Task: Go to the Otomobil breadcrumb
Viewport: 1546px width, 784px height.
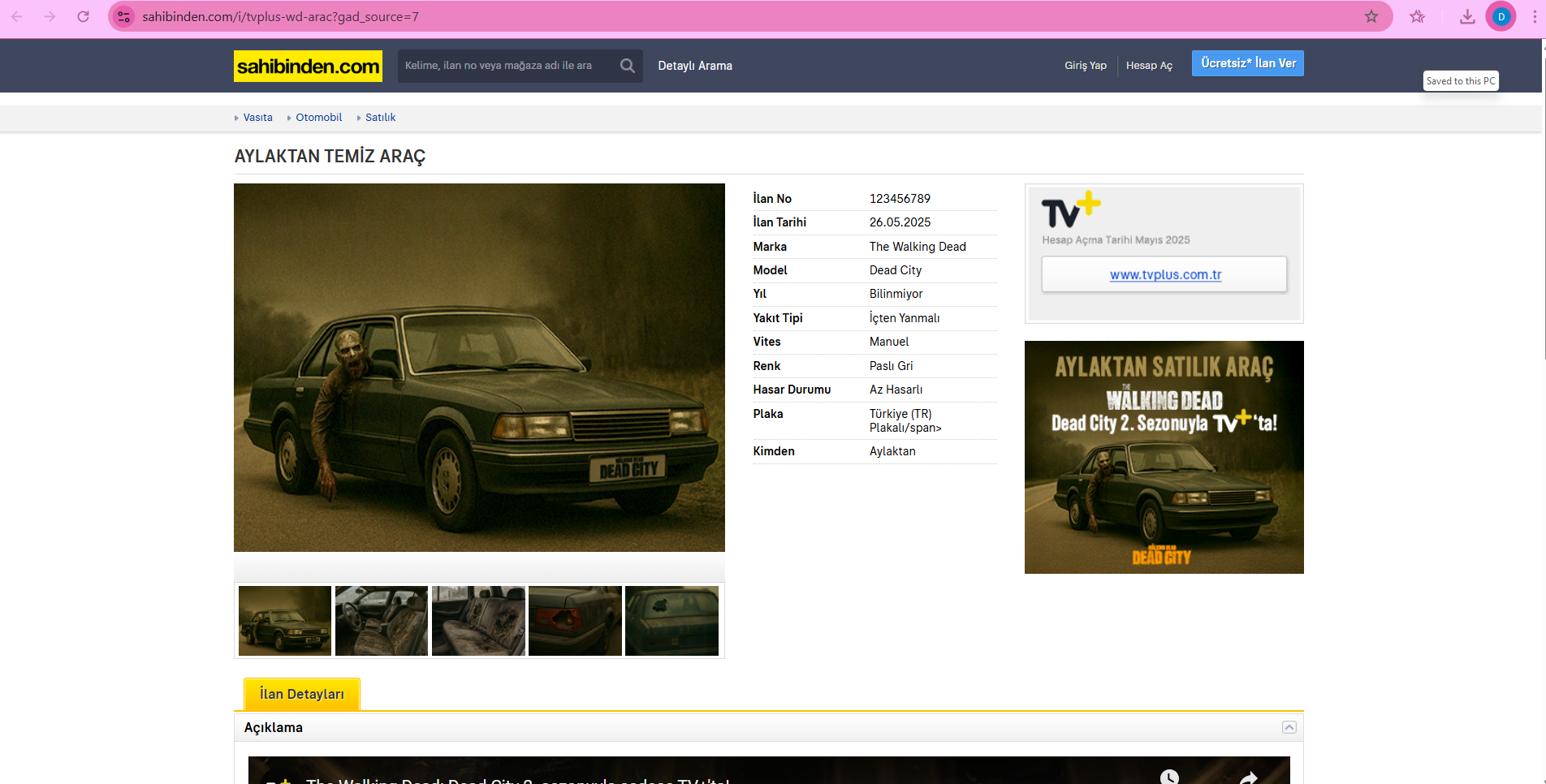Action: 318,118
